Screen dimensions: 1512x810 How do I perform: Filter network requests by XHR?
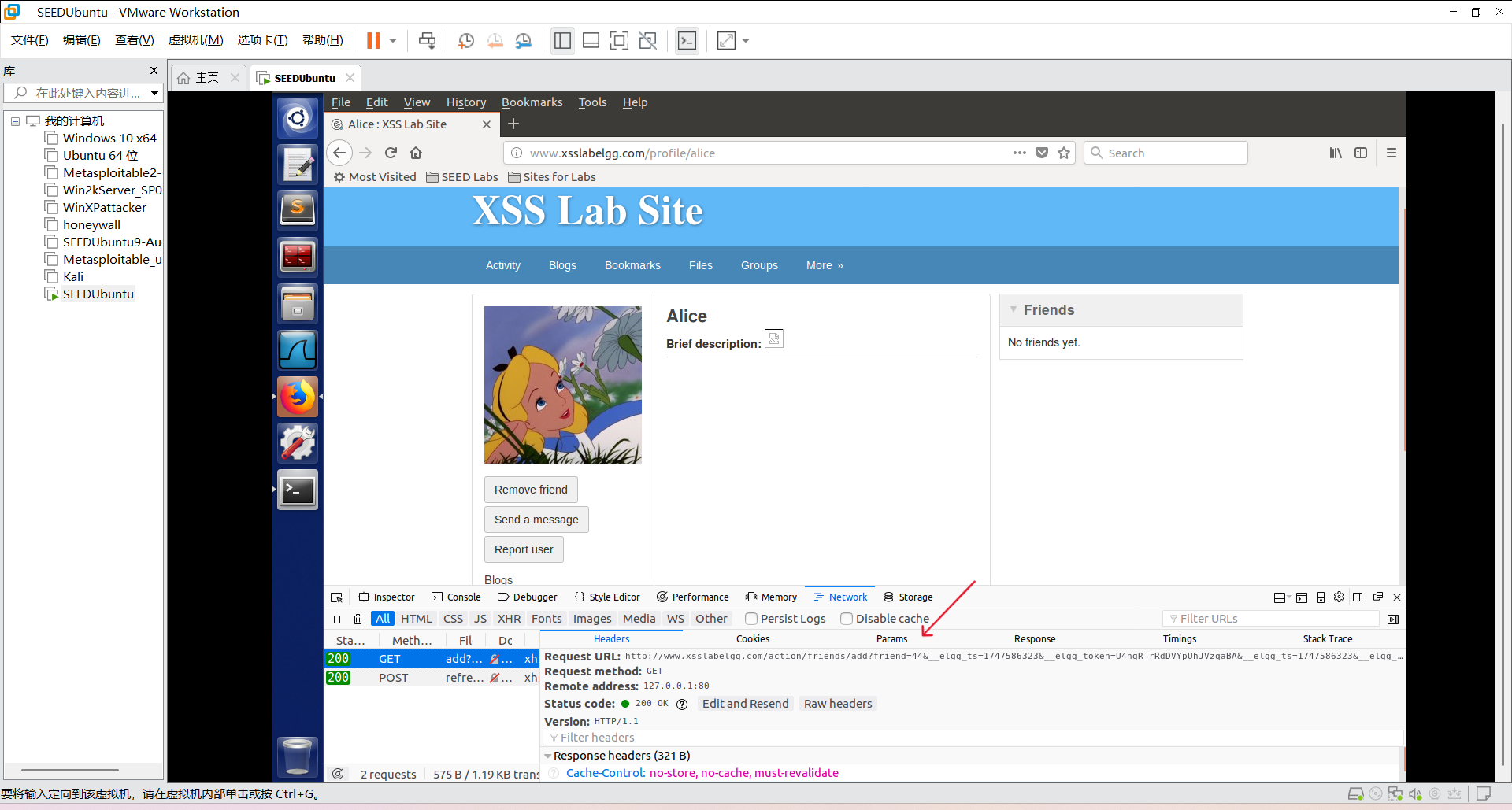pyautogui.click(x=509, y=619)
